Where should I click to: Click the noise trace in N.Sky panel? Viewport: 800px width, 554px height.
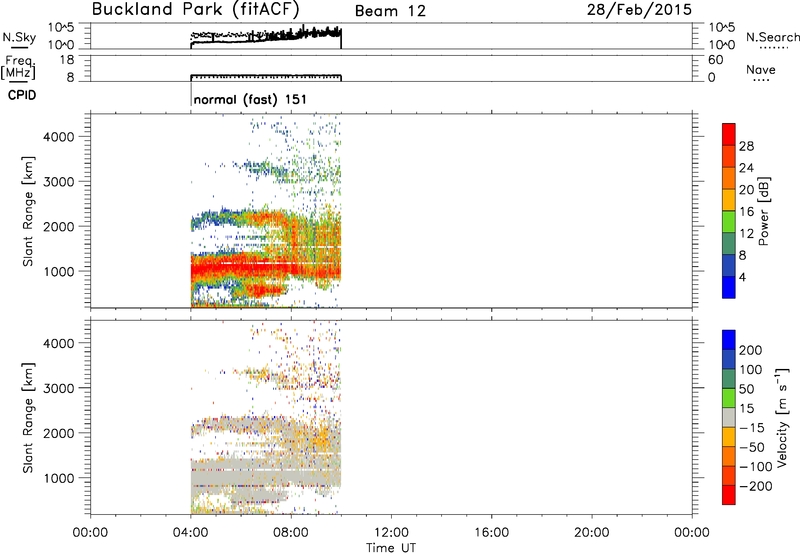[265, 37]
